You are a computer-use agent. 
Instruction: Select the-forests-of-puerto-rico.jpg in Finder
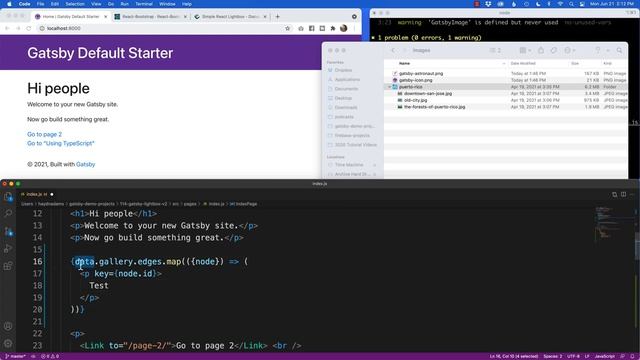pos(434,107)
